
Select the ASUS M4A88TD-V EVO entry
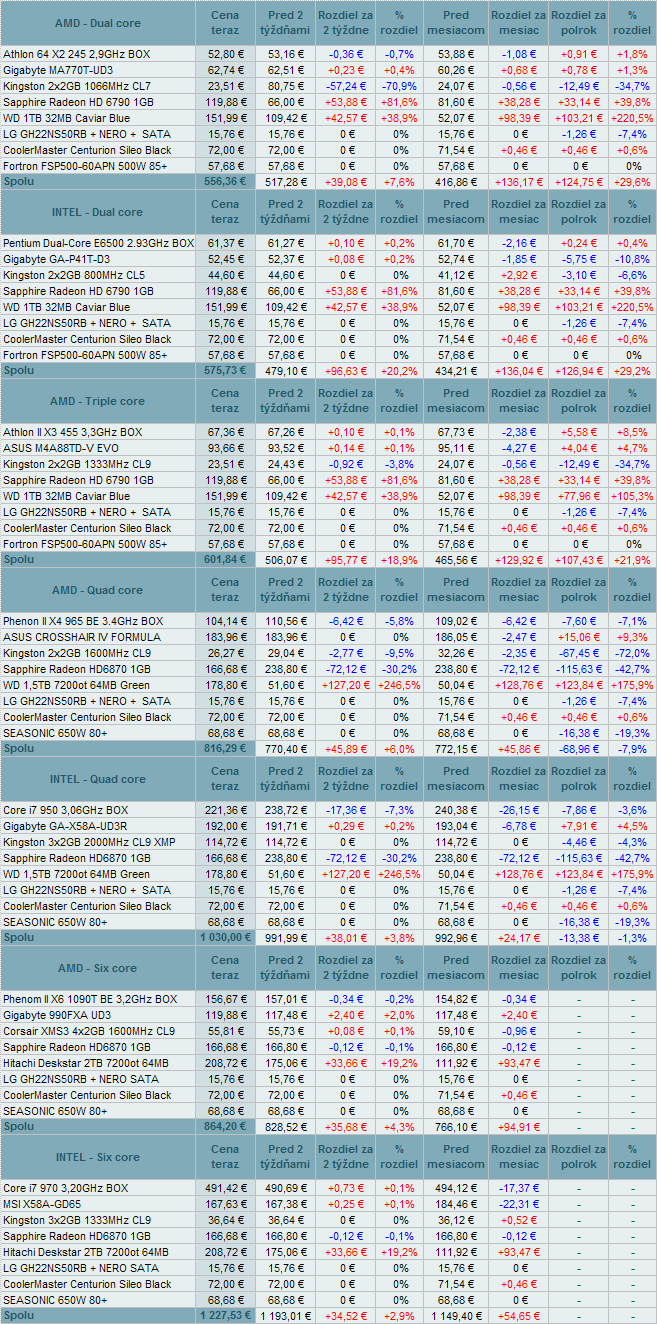(61, 448)
